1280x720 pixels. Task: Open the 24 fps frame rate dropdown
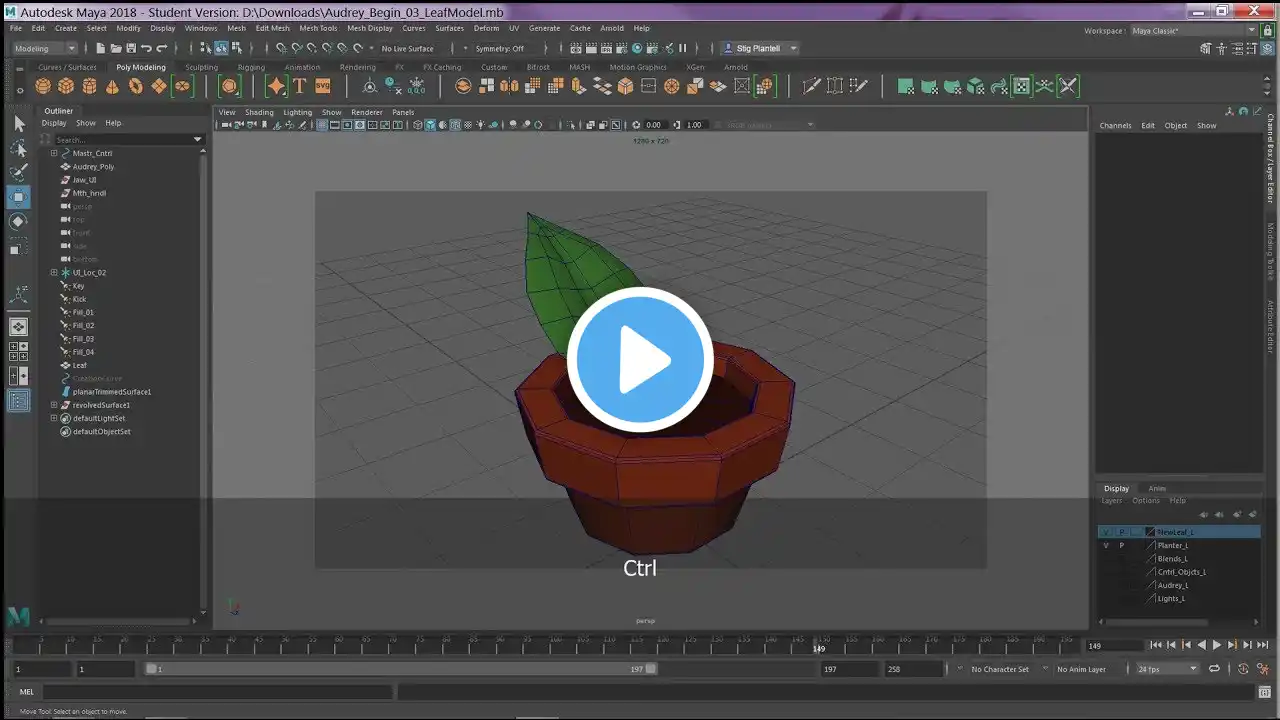[x=1167, y=669]
